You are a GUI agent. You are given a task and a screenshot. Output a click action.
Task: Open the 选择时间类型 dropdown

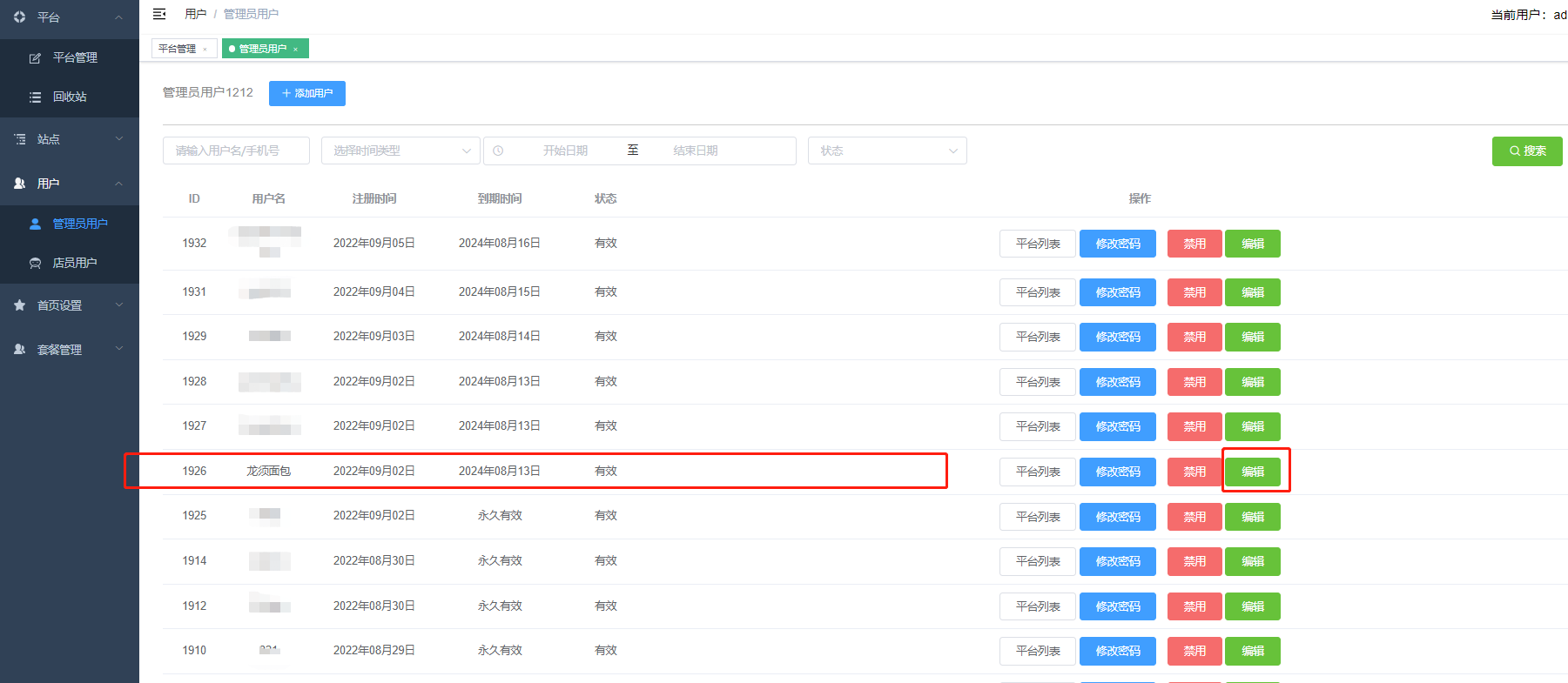pyautogui.click(x=400, y=151)
